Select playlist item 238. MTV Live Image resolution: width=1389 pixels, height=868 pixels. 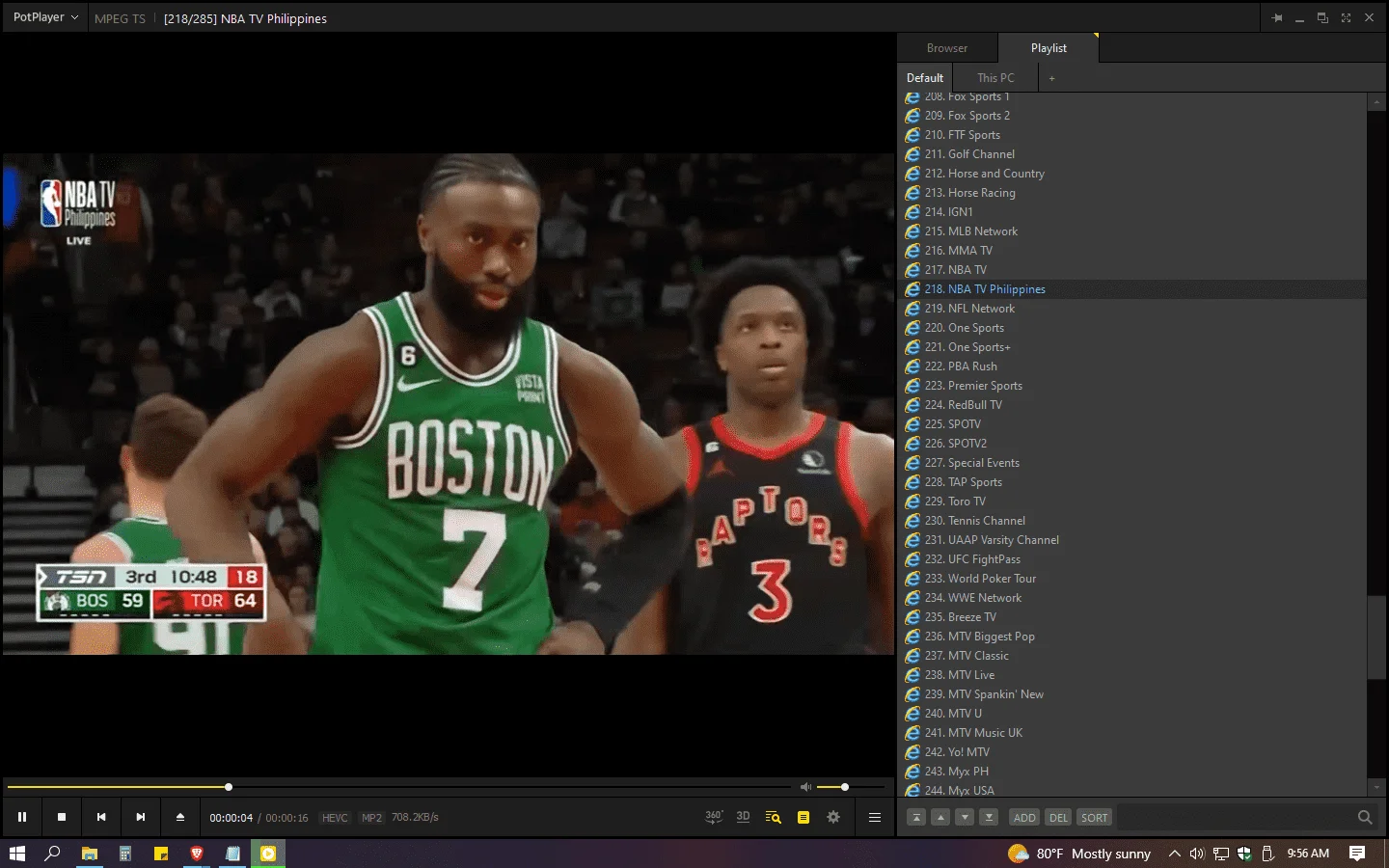click(1133, 675)
